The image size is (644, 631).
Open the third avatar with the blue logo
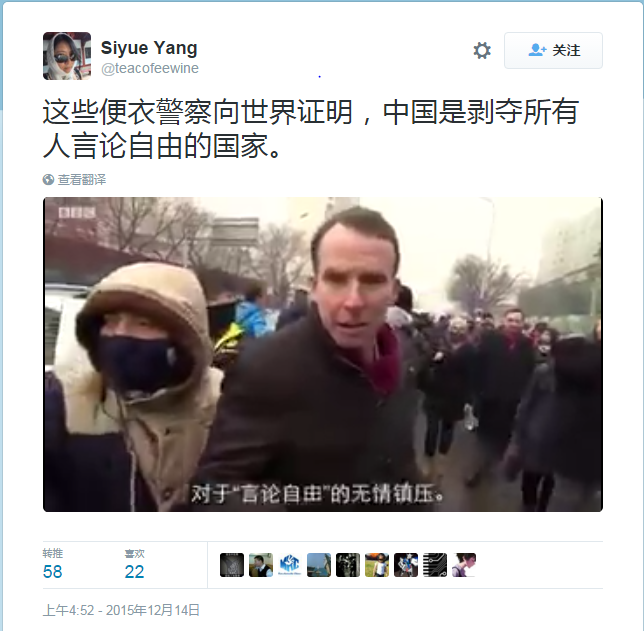tap(290, 565)
